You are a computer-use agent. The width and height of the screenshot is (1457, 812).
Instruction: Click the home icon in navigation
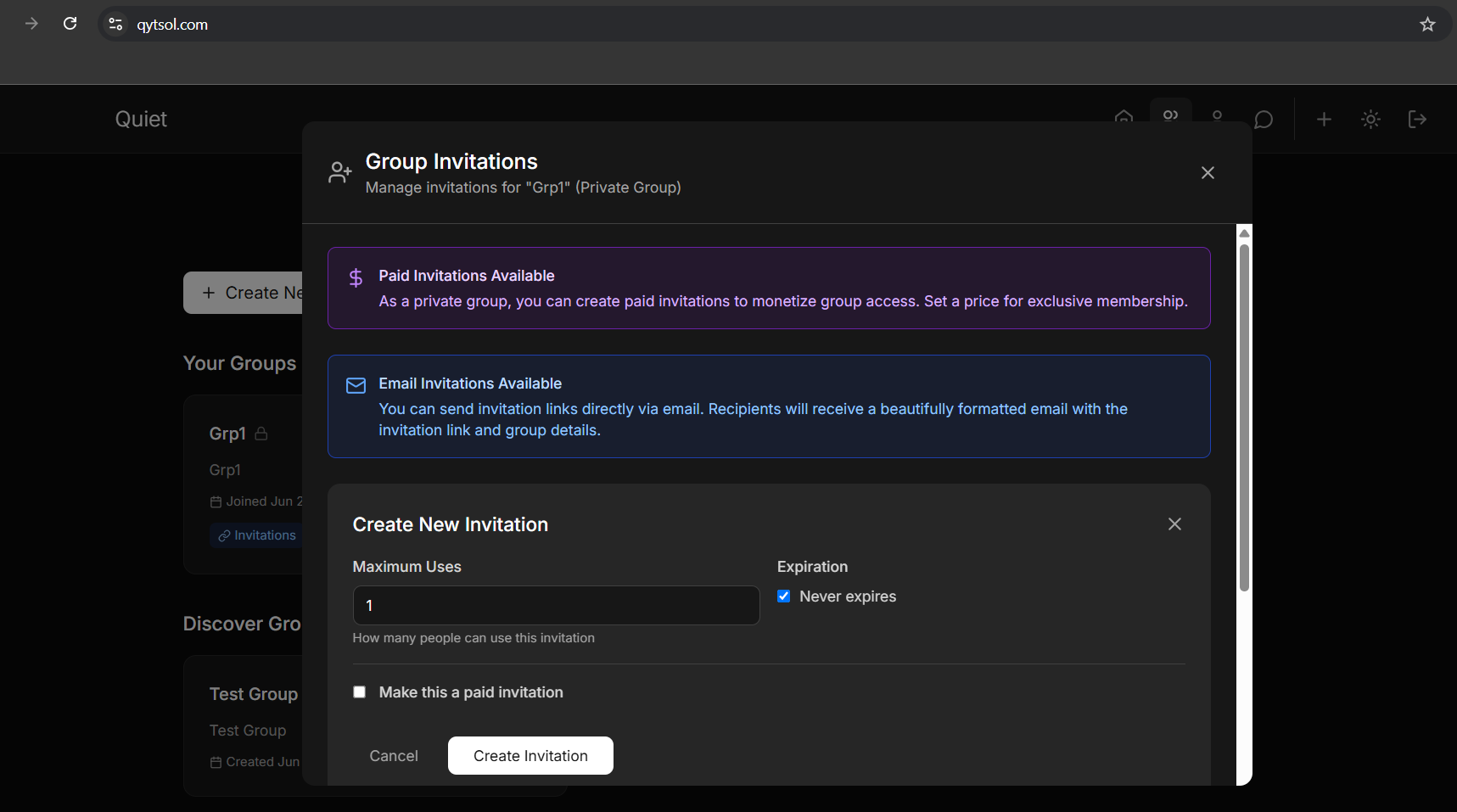coord(1124,115)
